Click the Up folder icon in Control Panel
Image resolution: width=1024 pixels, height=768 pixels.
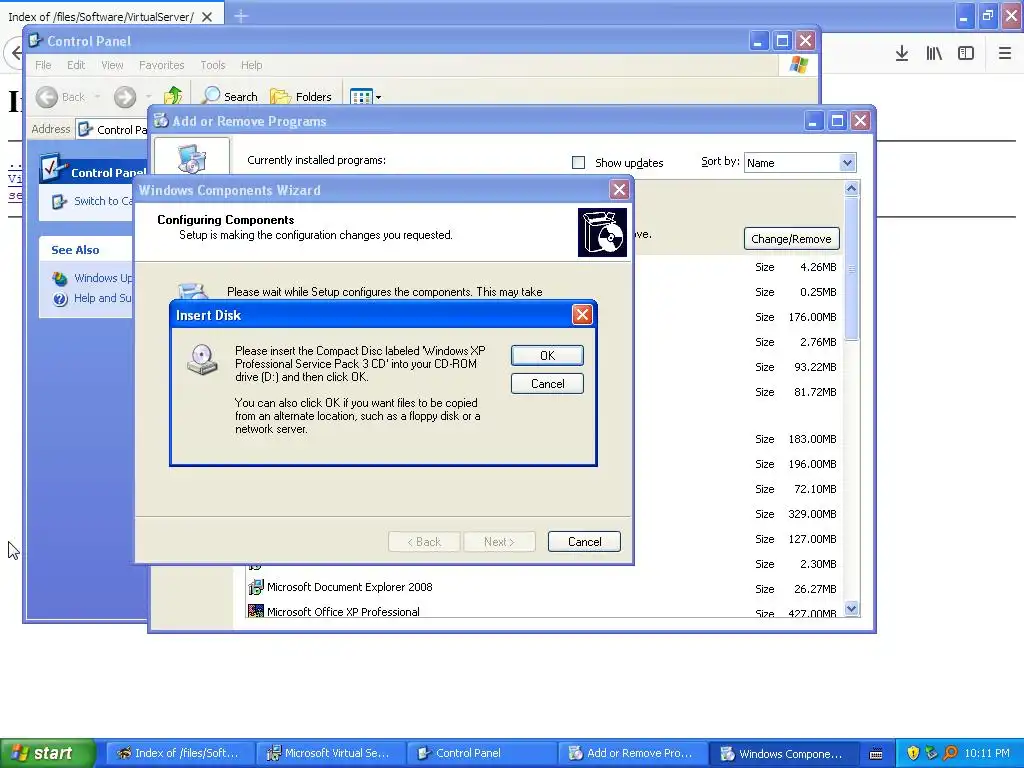[173, 96]
